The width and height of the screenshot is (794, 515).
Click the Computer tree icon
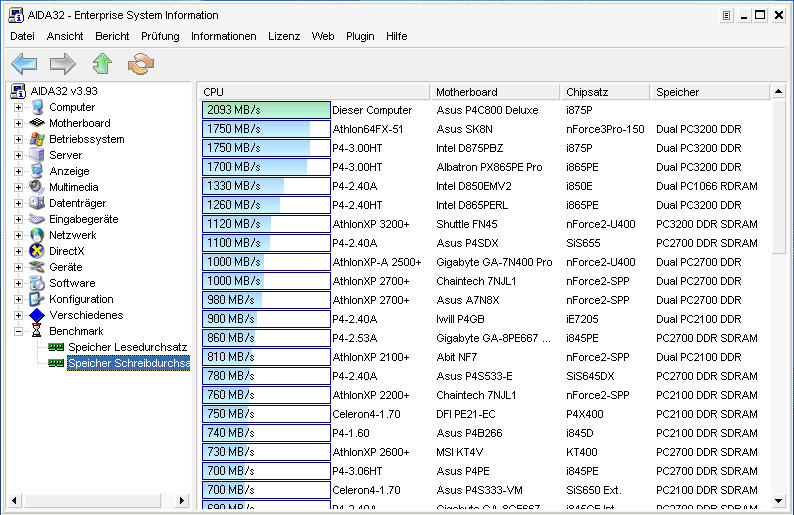(37, 107)
